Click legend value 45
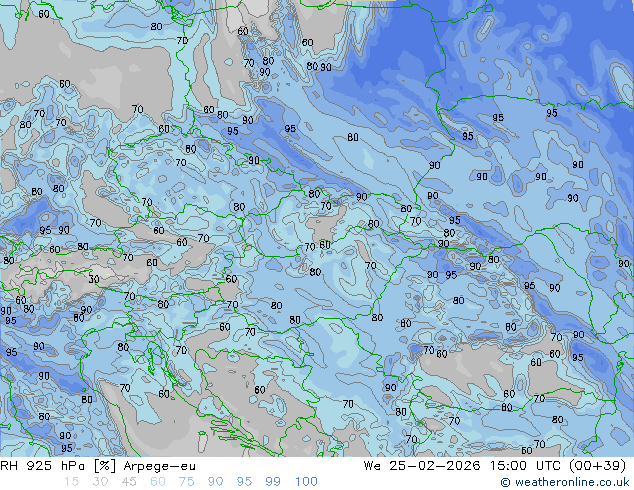 point(129,482)
